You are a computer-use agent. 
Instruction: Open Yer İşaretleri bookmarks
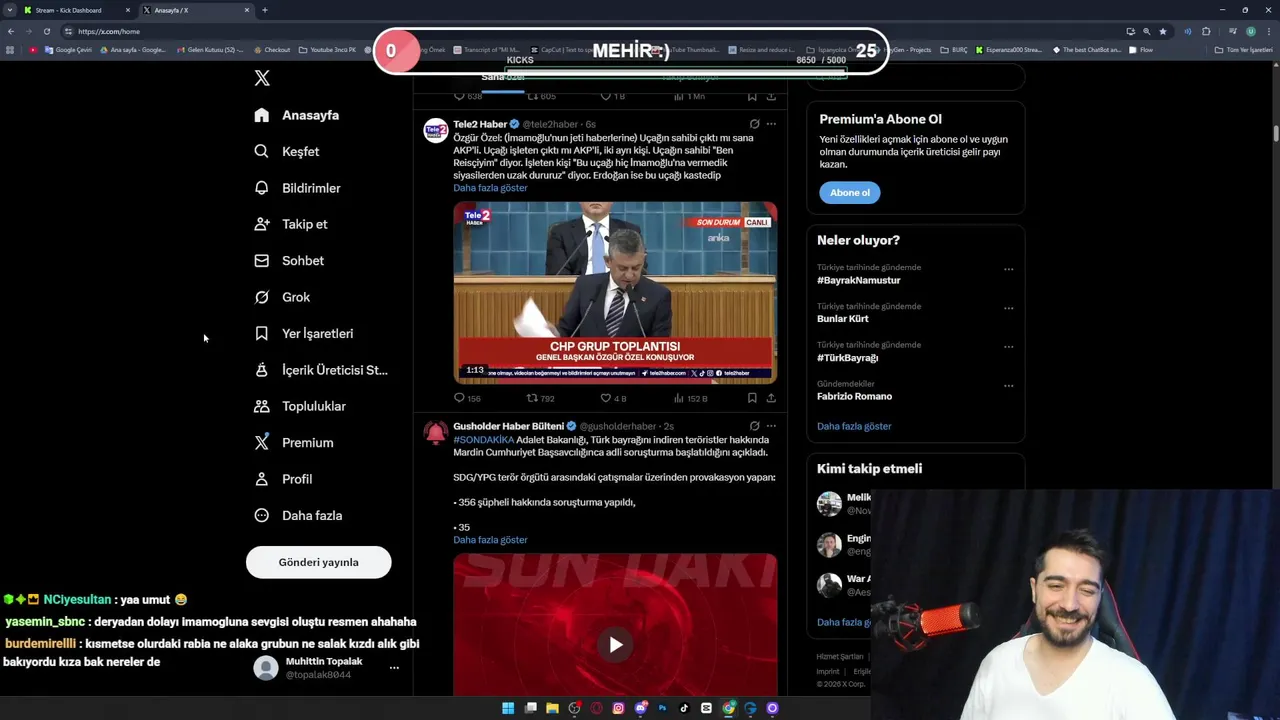pyautogui.click(x=304, y=333)
